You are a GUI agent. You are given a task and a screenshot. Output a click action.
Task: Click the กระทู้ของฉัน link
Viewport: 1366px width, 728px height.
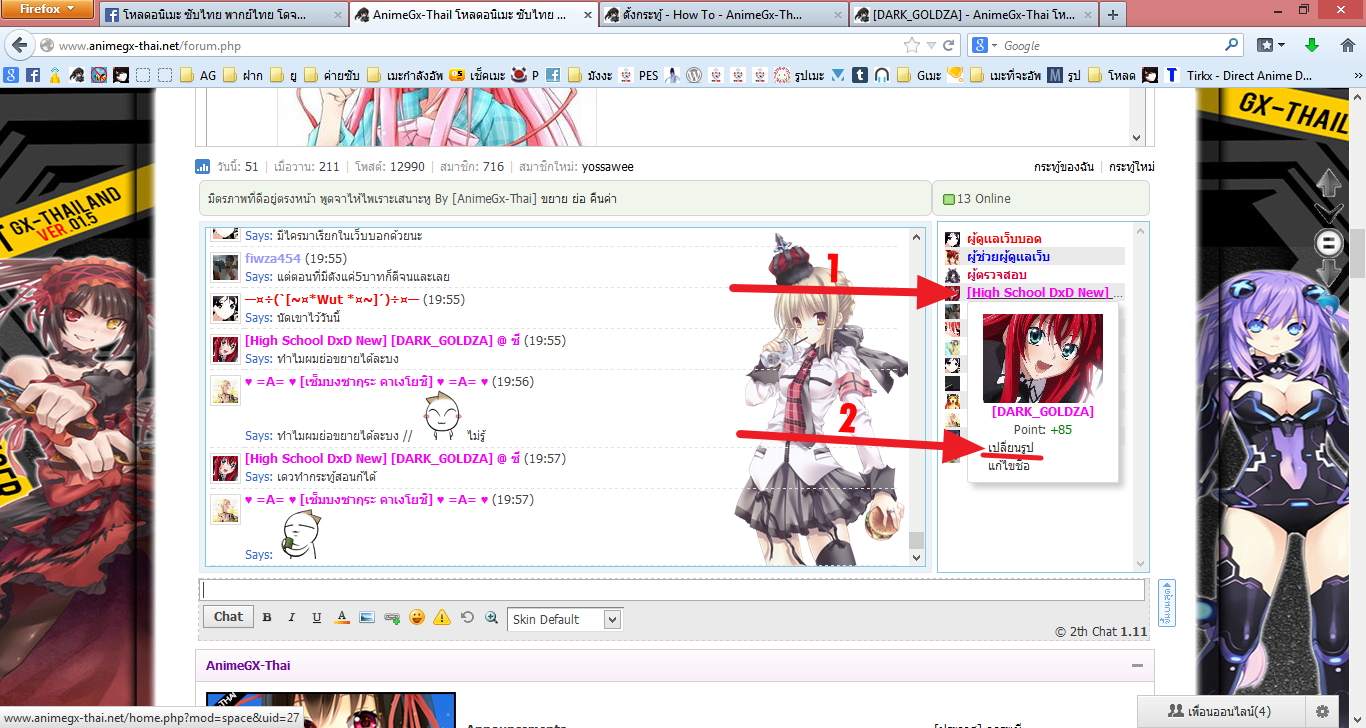pyautogui.click(x=1066, y=167)
